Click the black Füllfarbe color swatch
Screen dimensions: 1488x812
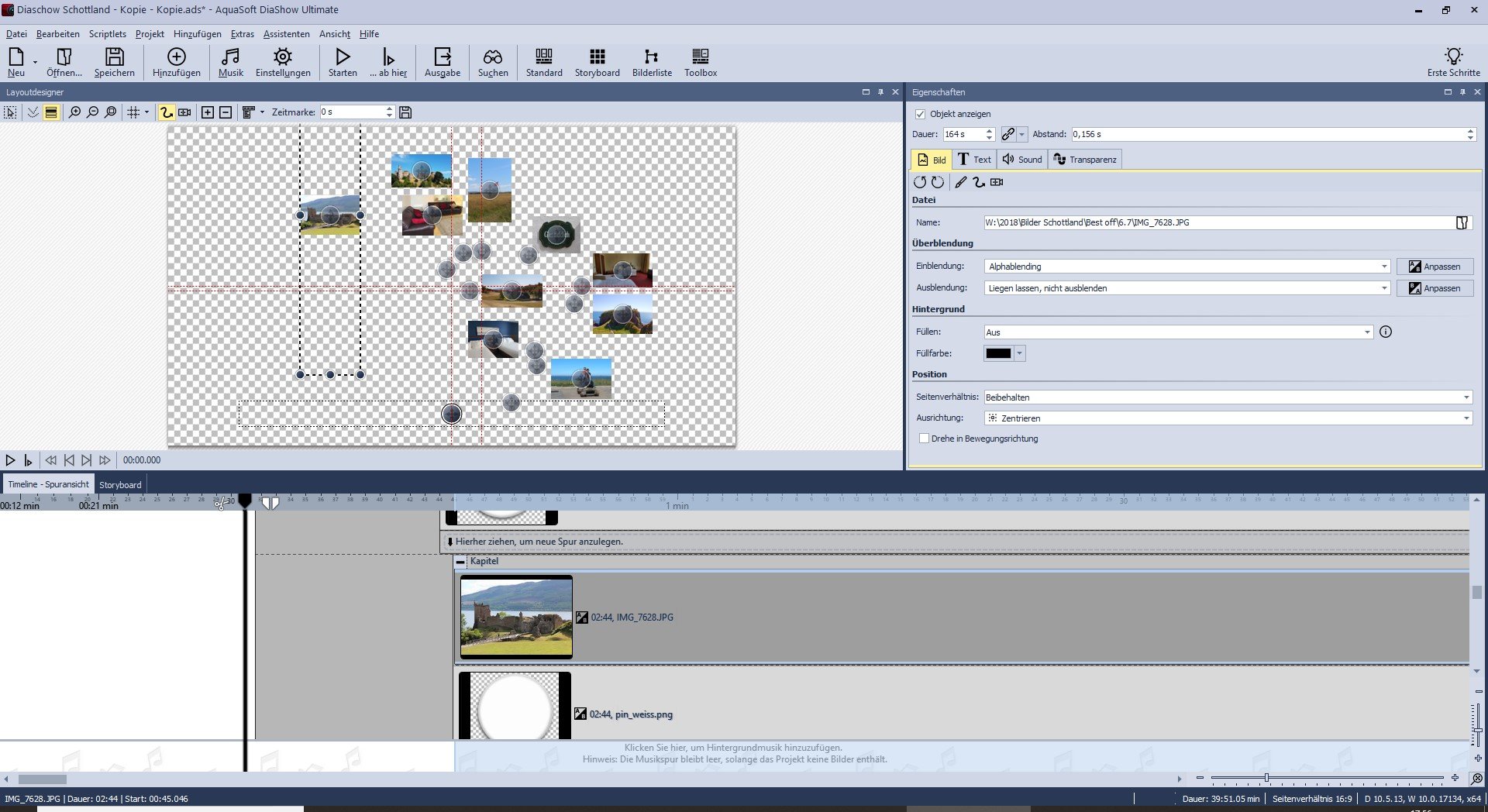click(x=997, y=353)
